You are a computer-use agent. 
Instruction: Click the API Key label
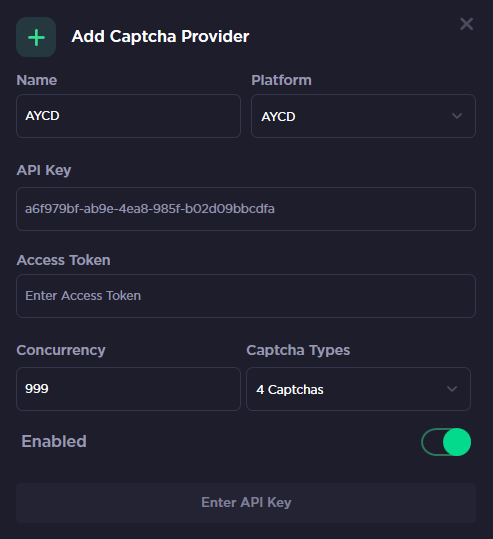[44, 170]
